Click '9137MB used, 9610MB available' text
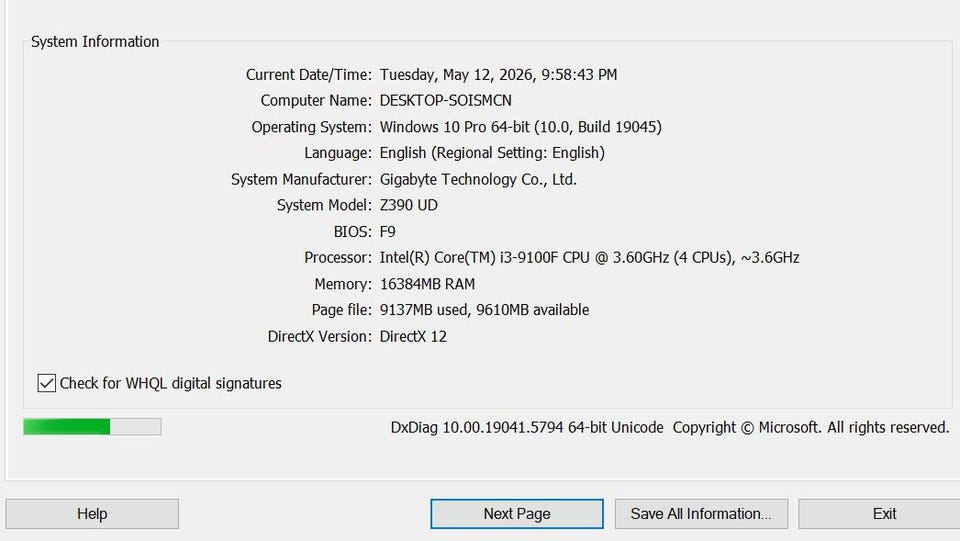The height and width of the screenshot is (541, 960). [x=484, y=310]
